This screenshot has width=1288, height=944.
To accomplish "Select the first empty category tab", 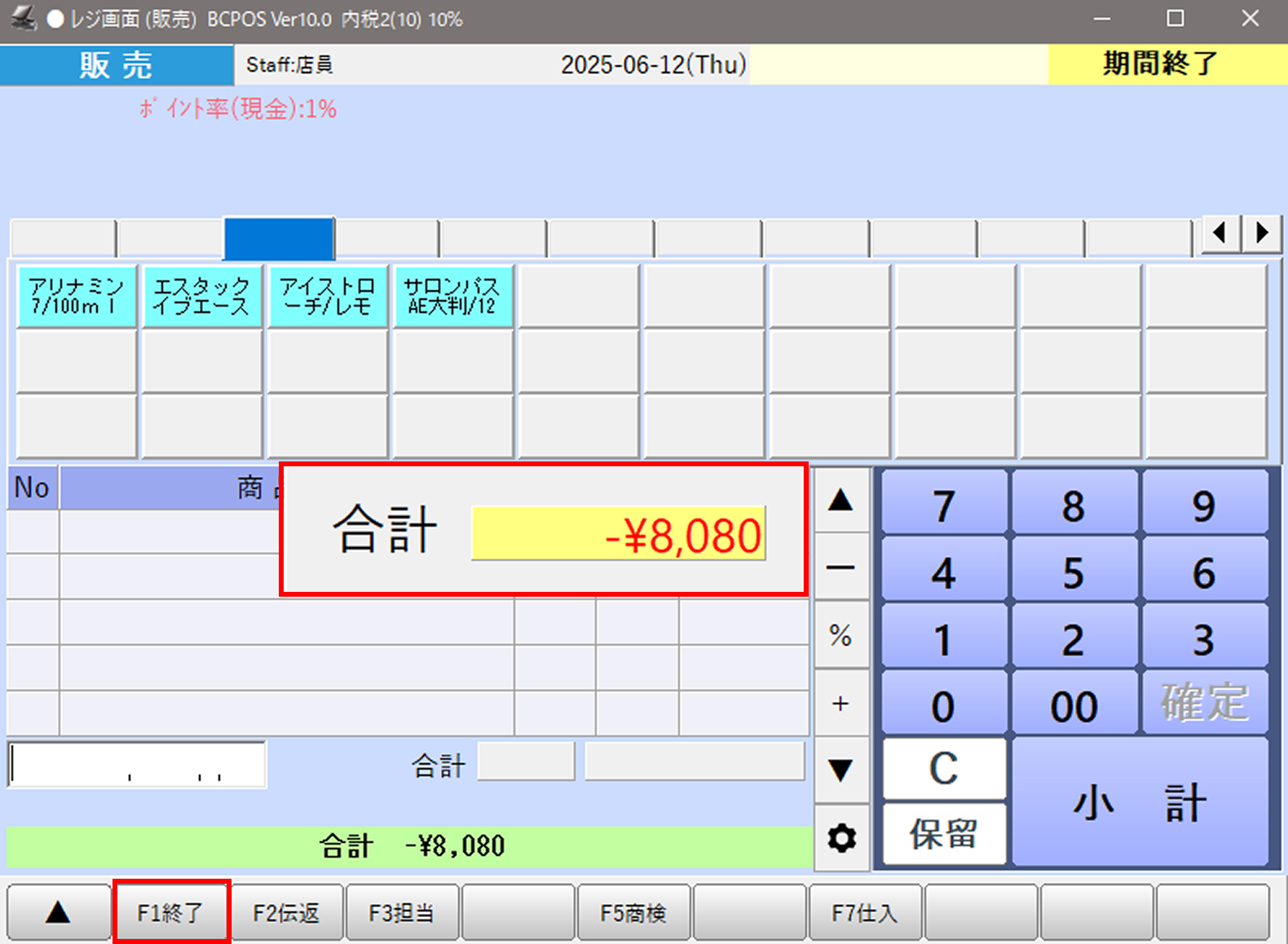I will 63,239.
